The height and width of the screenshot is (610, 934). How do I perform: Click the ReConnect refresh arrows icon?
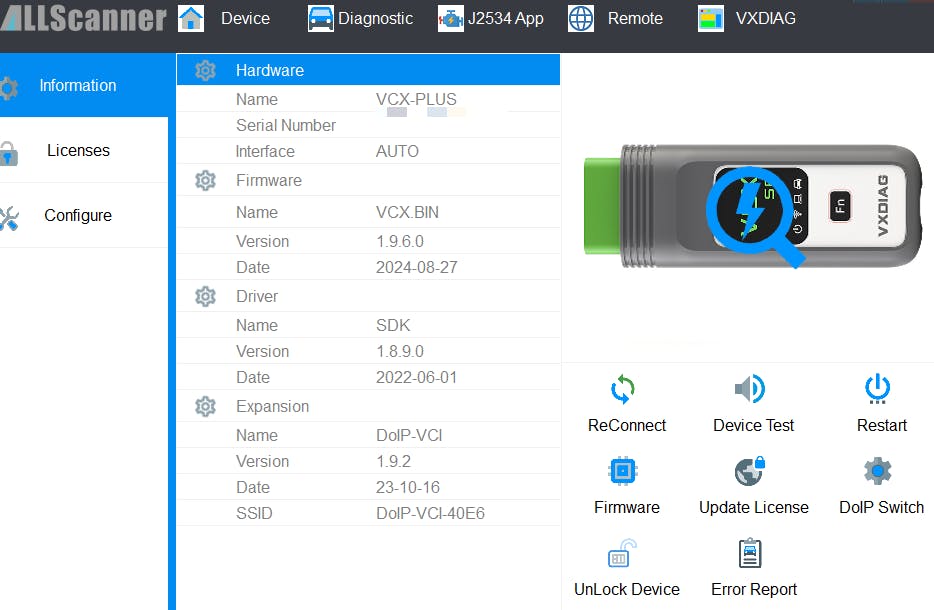tap(624, 389)
